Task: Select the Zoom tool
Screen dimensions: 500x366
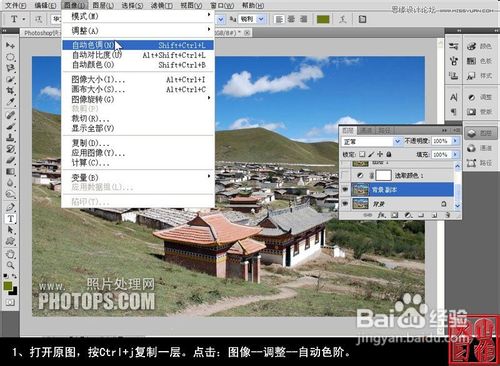Action: (x=10, y=265)
